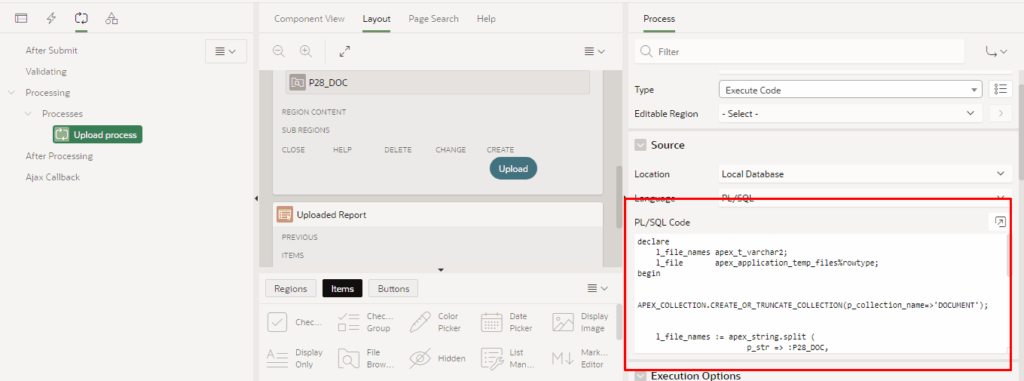1024x381 pixels.
Task: Zoom in the layout view
Action: point(306,51)
